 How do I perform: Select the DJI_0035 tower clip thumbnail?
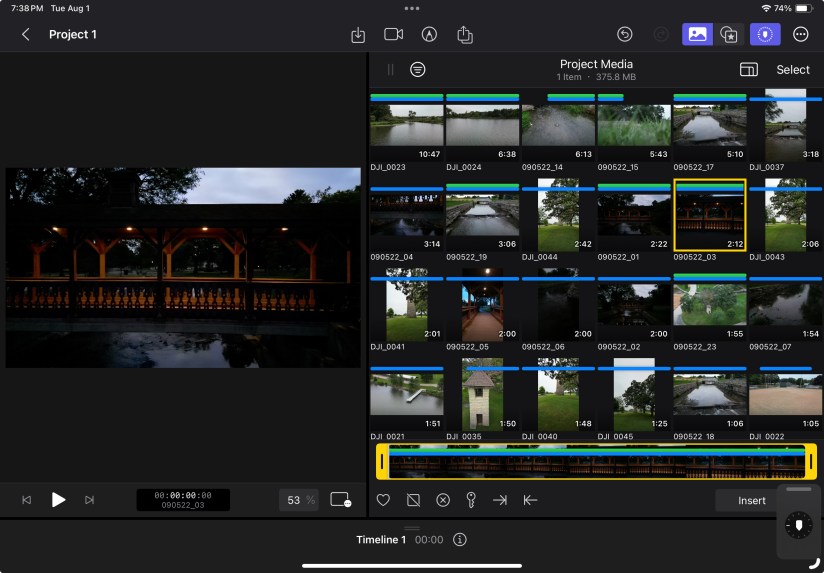point(482,396)
